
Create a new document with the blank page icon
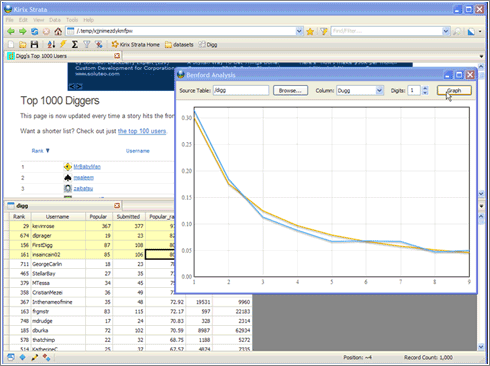pos(11,44)
